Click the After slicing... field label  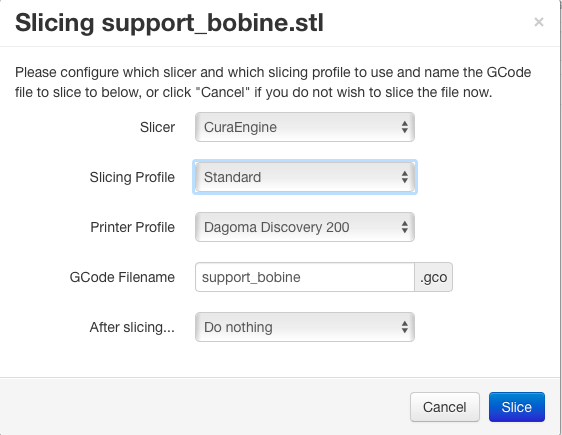(x=132, y=328)
